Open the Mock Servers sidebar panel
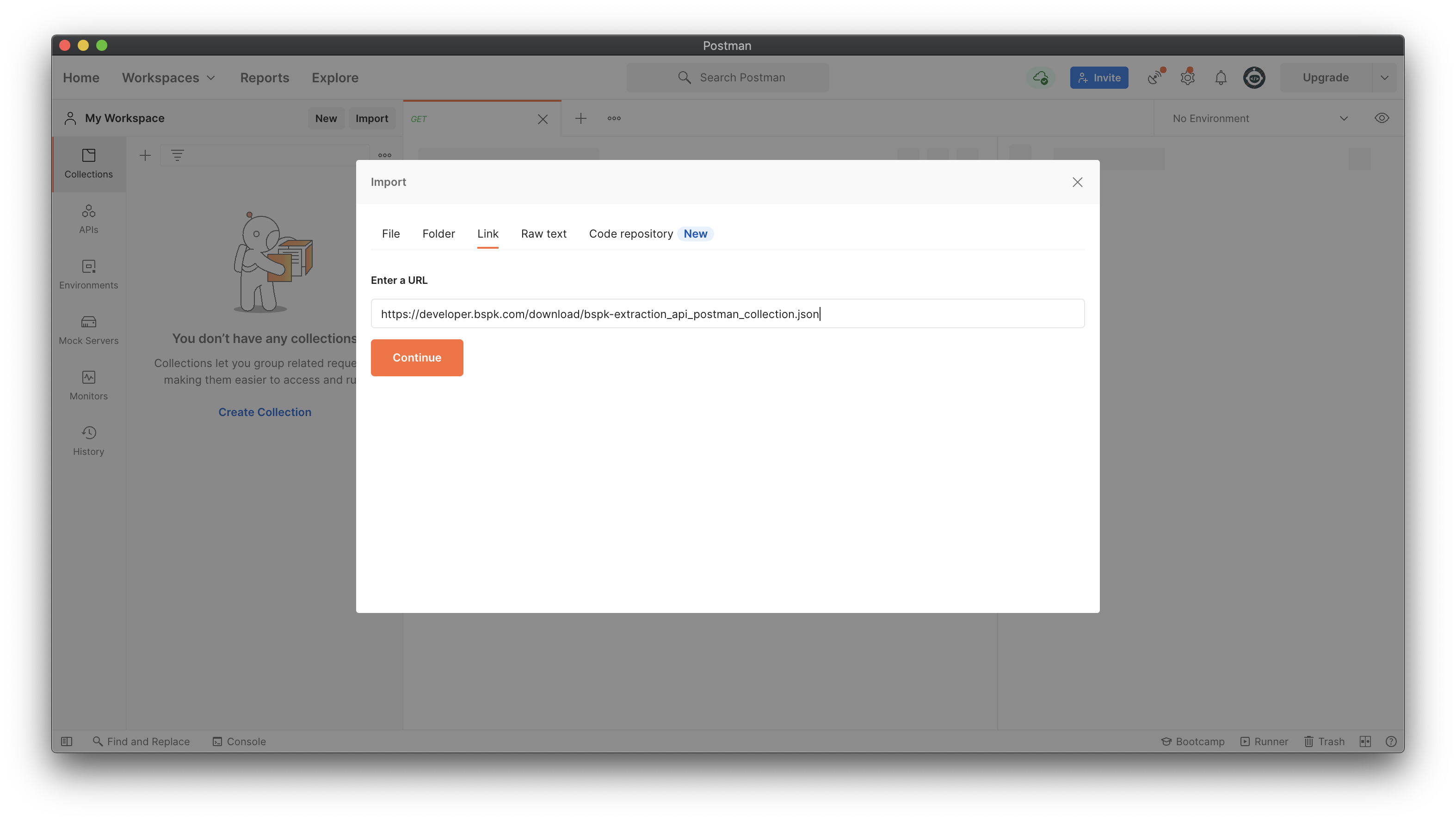The height and width of the screenshot is (821, 1456). click(x=89, y=330)
